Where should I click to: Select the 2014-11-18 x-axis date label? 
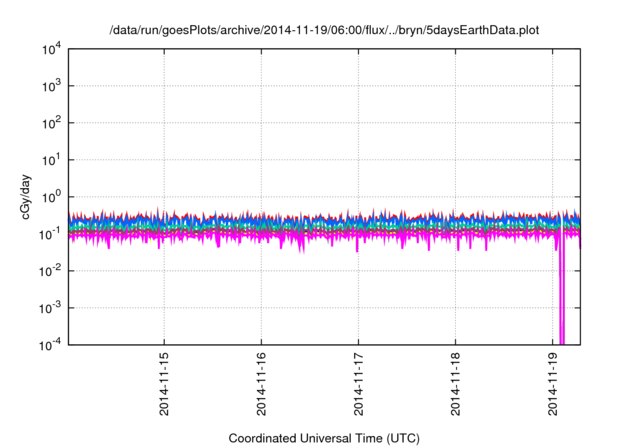tap(456, 384)
